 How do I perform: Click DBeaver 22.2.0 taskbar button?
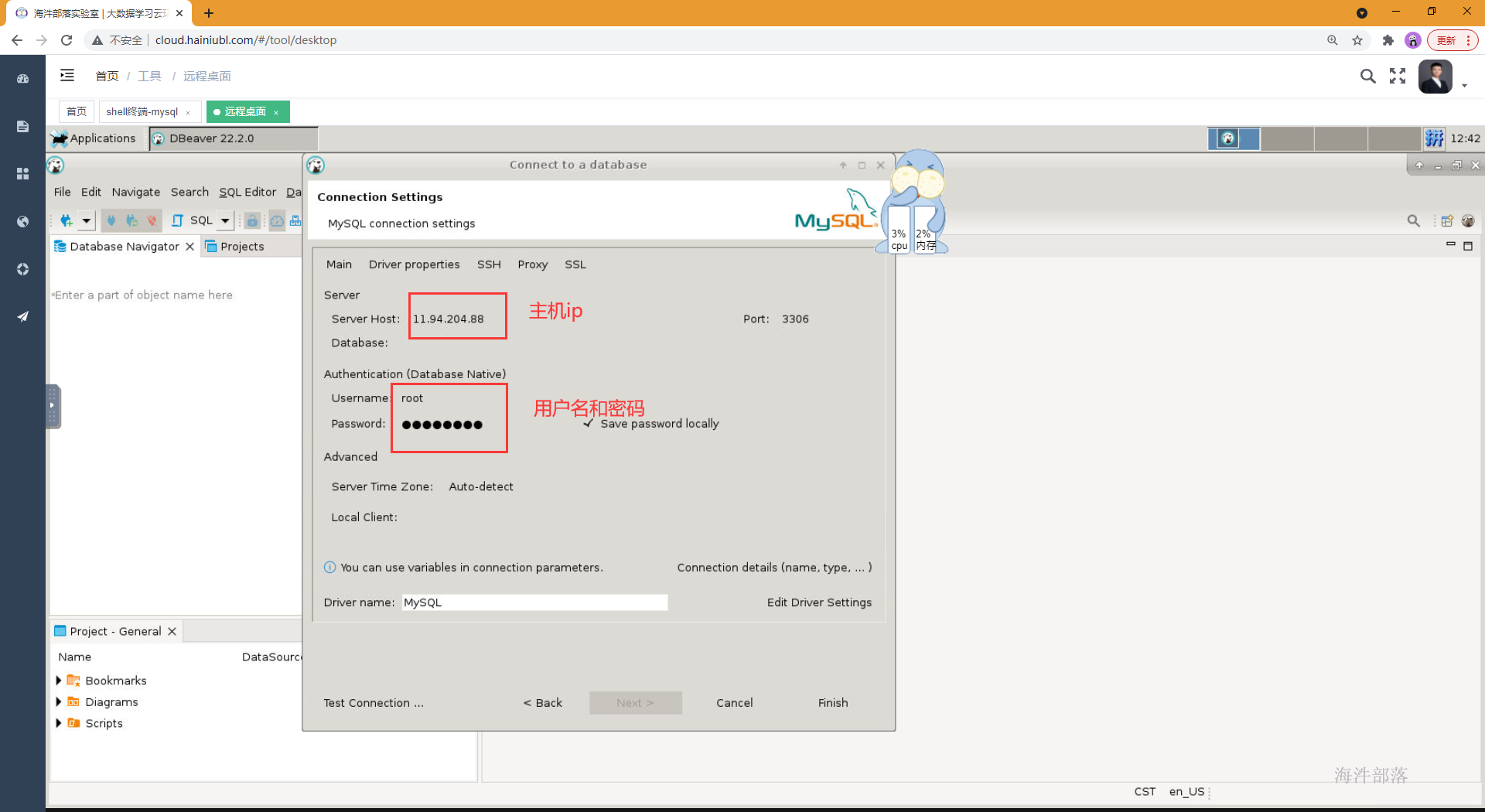click(233, 138)
